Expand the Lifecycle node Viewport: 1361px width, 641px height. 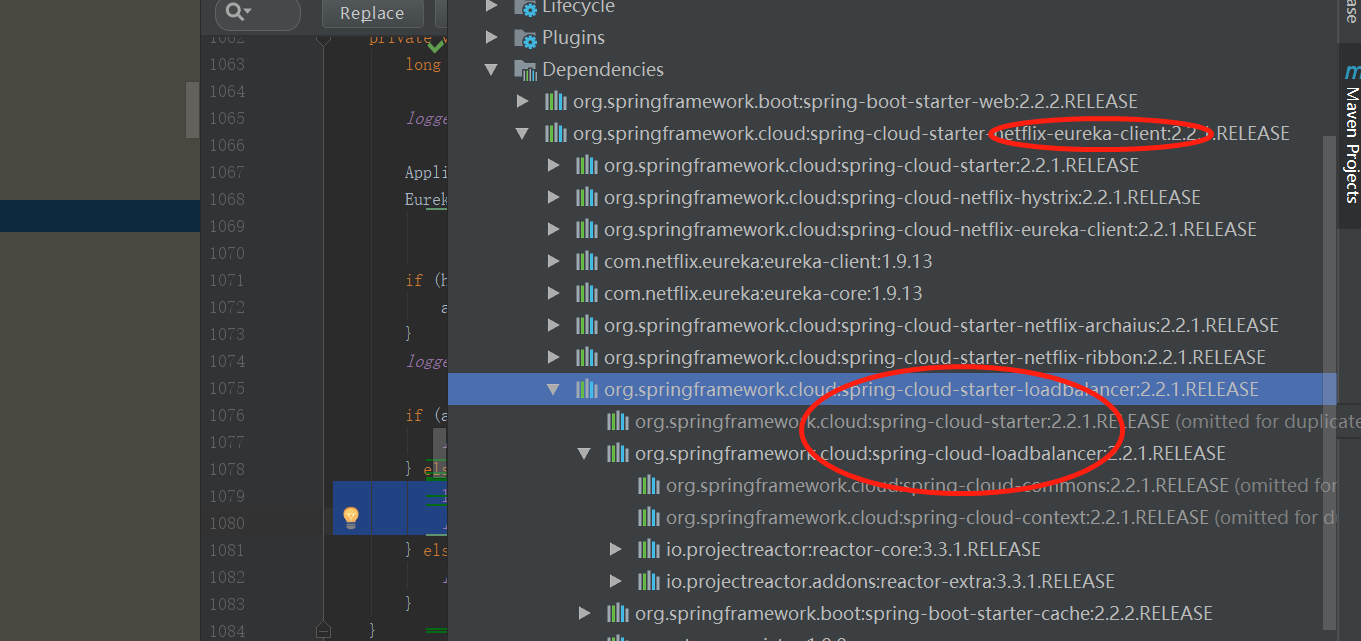point(491,6)
